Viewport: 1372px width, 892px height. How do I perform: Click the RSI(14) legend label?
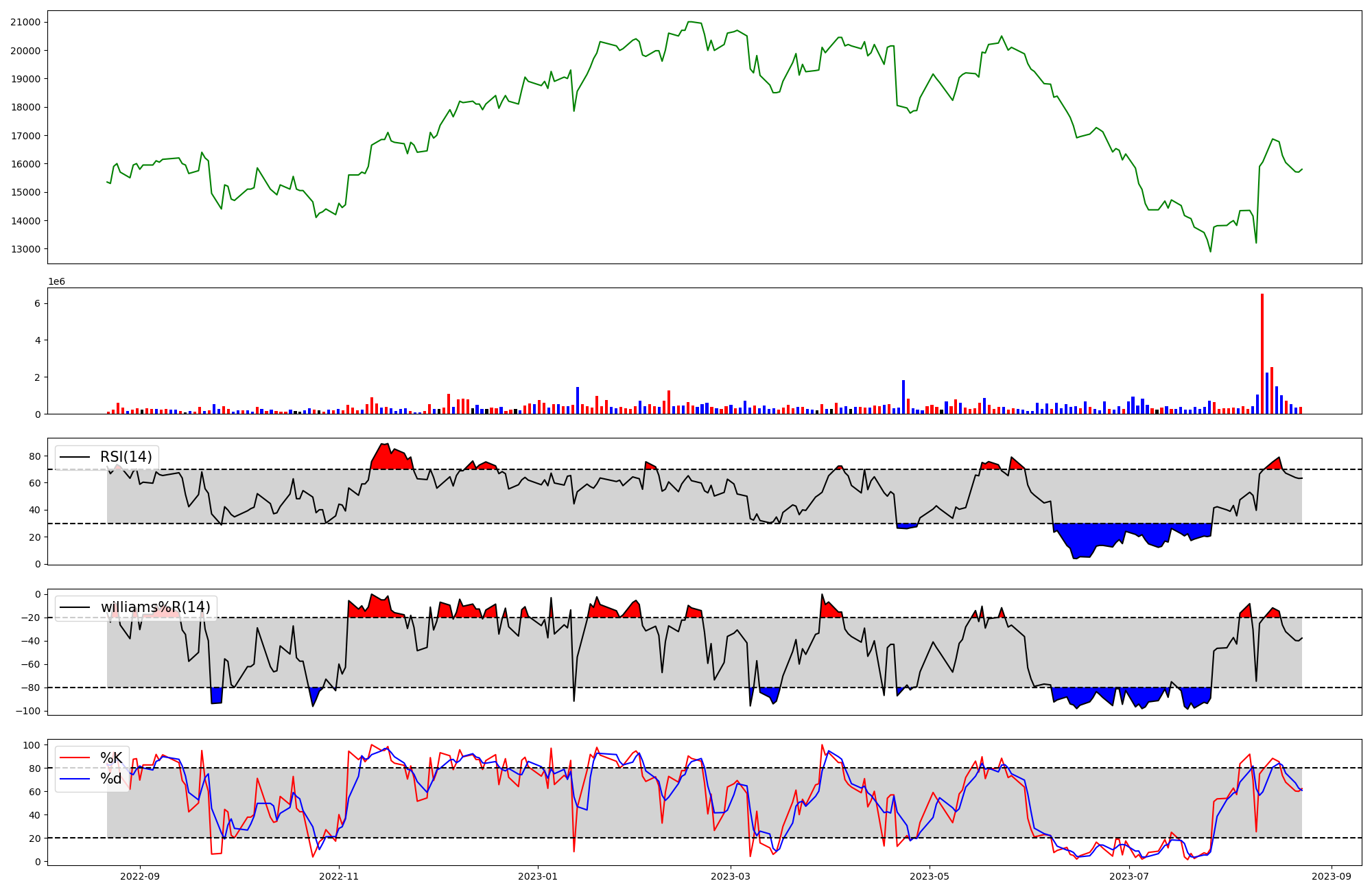pyautogui.click(x=126, y=457)
